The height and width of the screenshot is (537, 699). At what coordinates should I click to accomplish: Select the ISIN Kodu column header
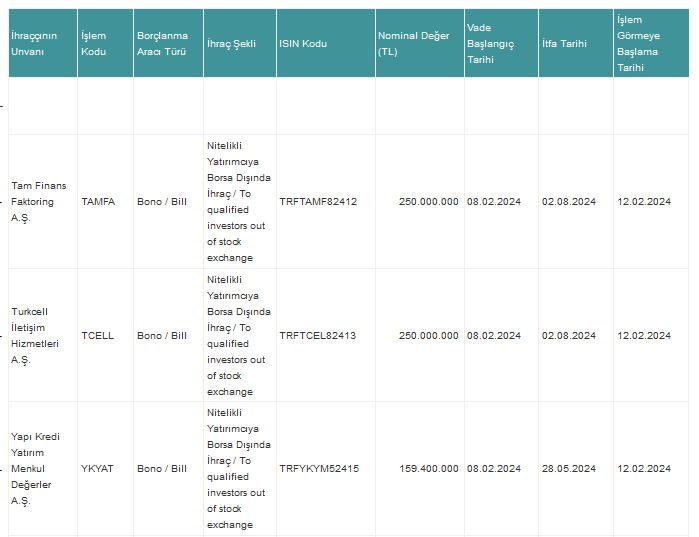326,43
